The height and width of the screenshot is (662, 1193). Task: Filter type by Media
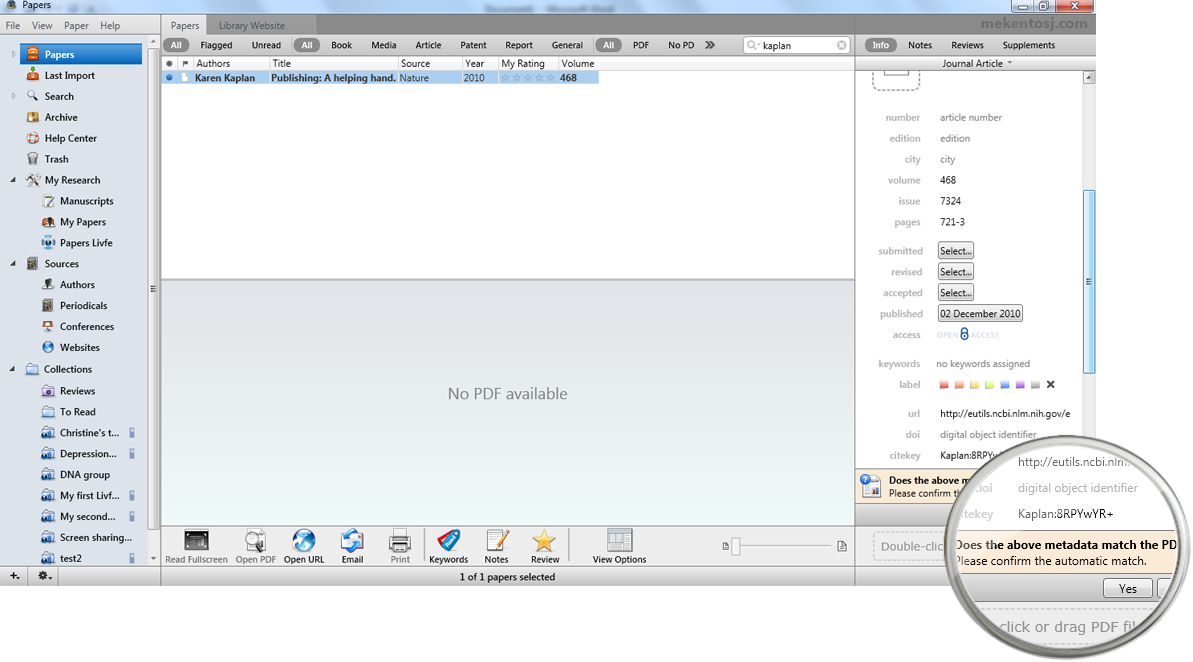pyautogui.click(x=383, y=45)
